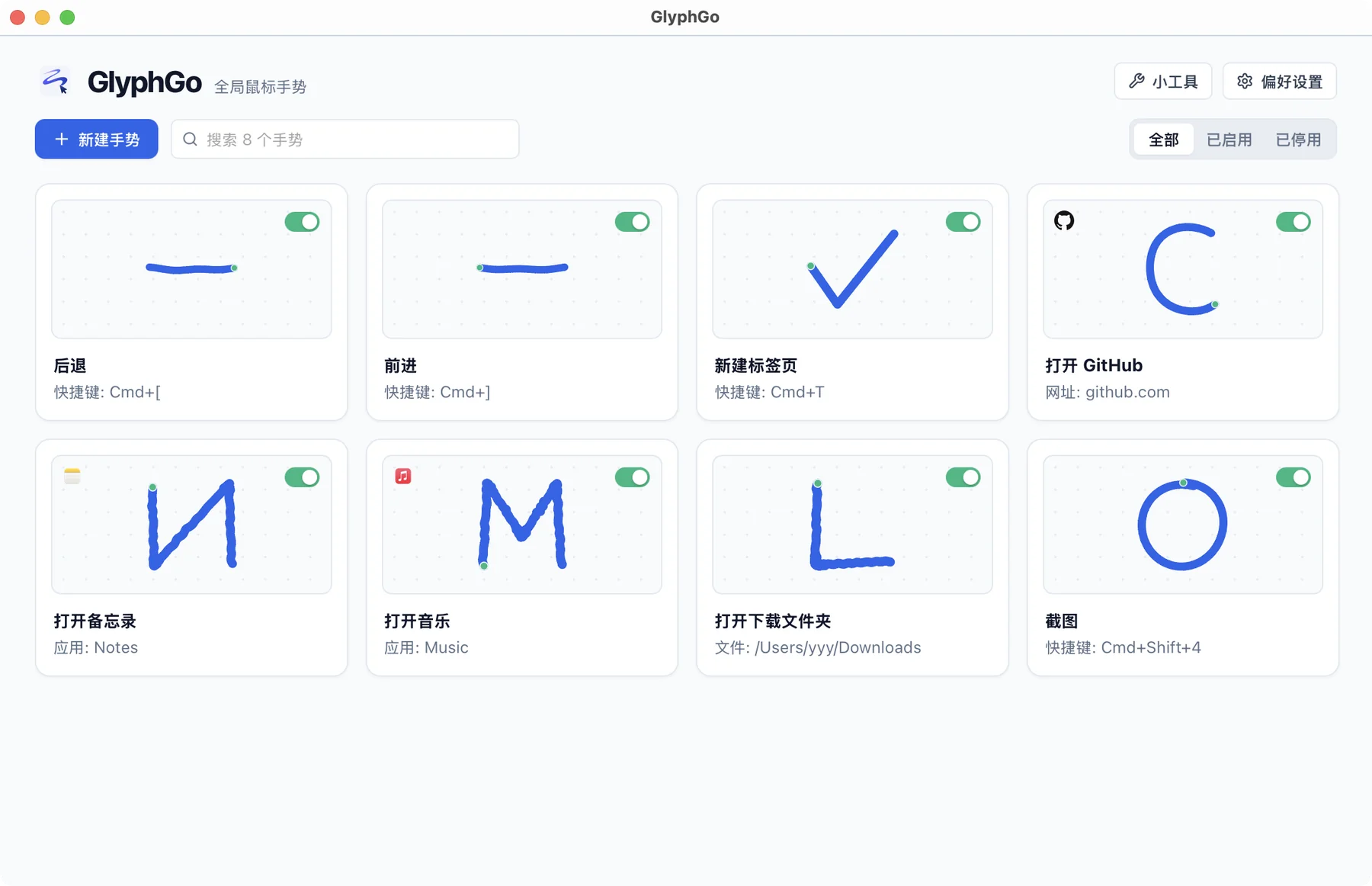Click the text 网址: github.com
Image resolution: width=1372 pixels, height=886 pixels.
tap(1108, 392)
